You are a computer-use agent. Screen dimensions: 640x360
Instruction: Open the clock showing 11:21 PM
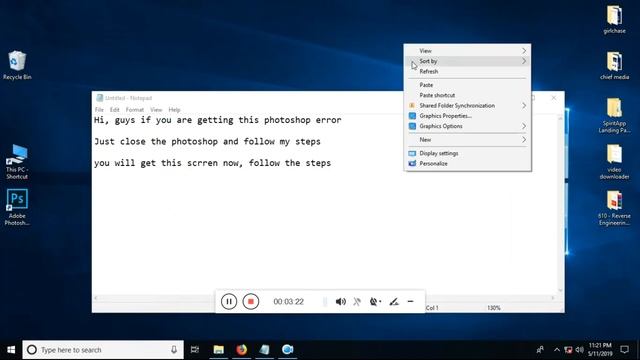tap(600, 349)
